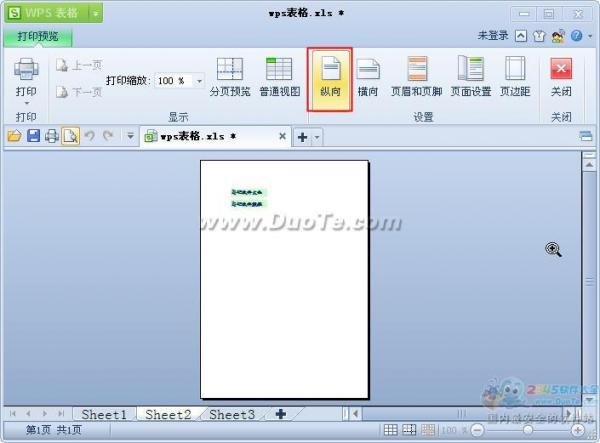Collapse the ribbon with the caret icon
Image resolution: width=600 pixels, height=443 pixels.
[521, 36]
